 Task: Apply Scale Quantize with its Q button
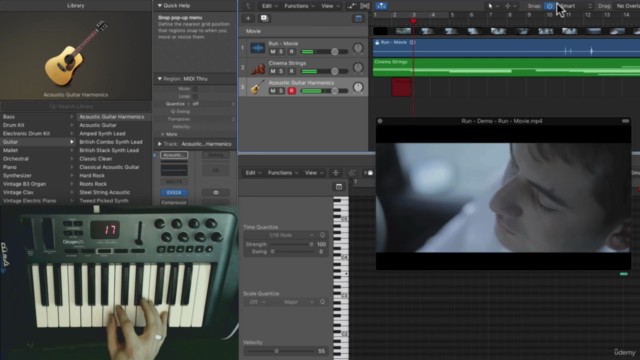(x=322, y=302)
